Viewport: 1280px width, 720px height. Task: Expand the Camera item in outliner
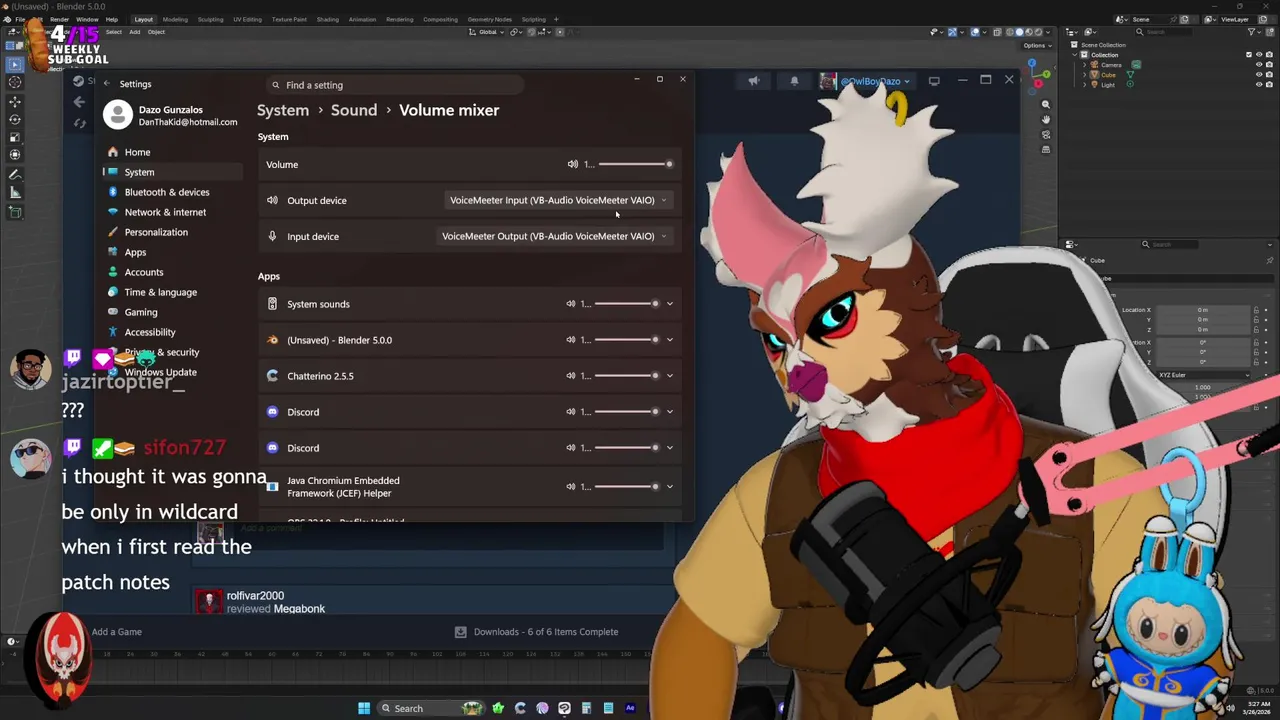pos(1085,65)
